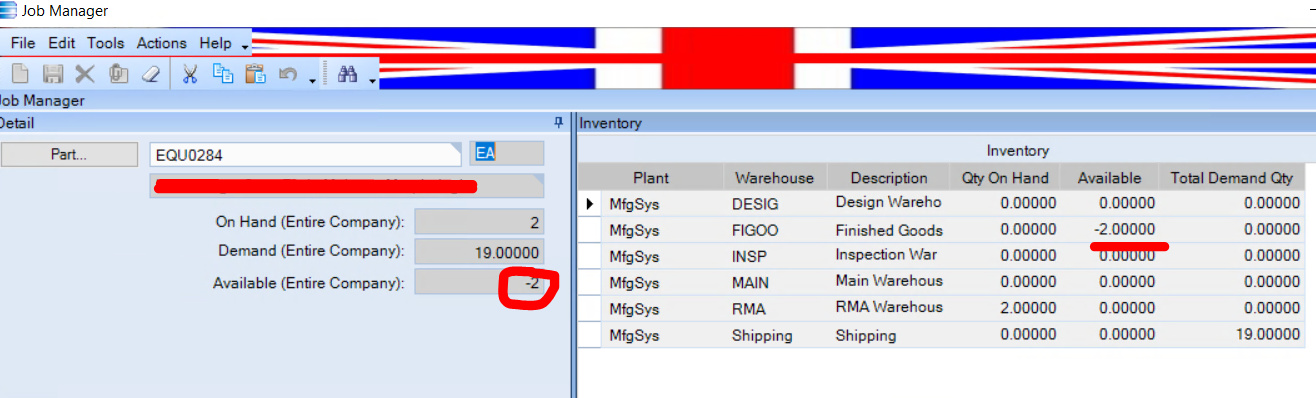Sort by the Total Demand Qty column header
The height and width of the screenshot is (398, 1316).
point(1232,178)
